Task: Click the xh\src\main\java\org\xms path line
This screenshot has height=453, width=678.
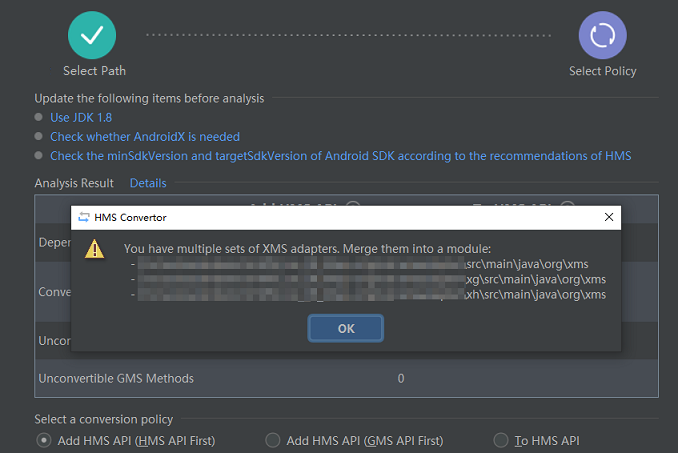Action: tap(535, 295)
